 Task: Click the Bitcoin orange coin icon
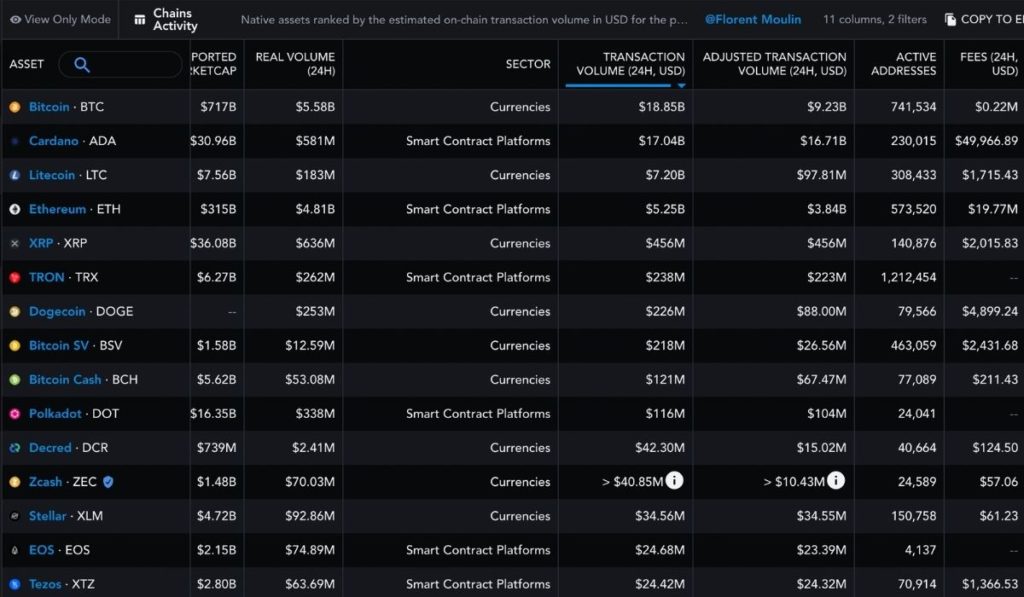(14, 106)
